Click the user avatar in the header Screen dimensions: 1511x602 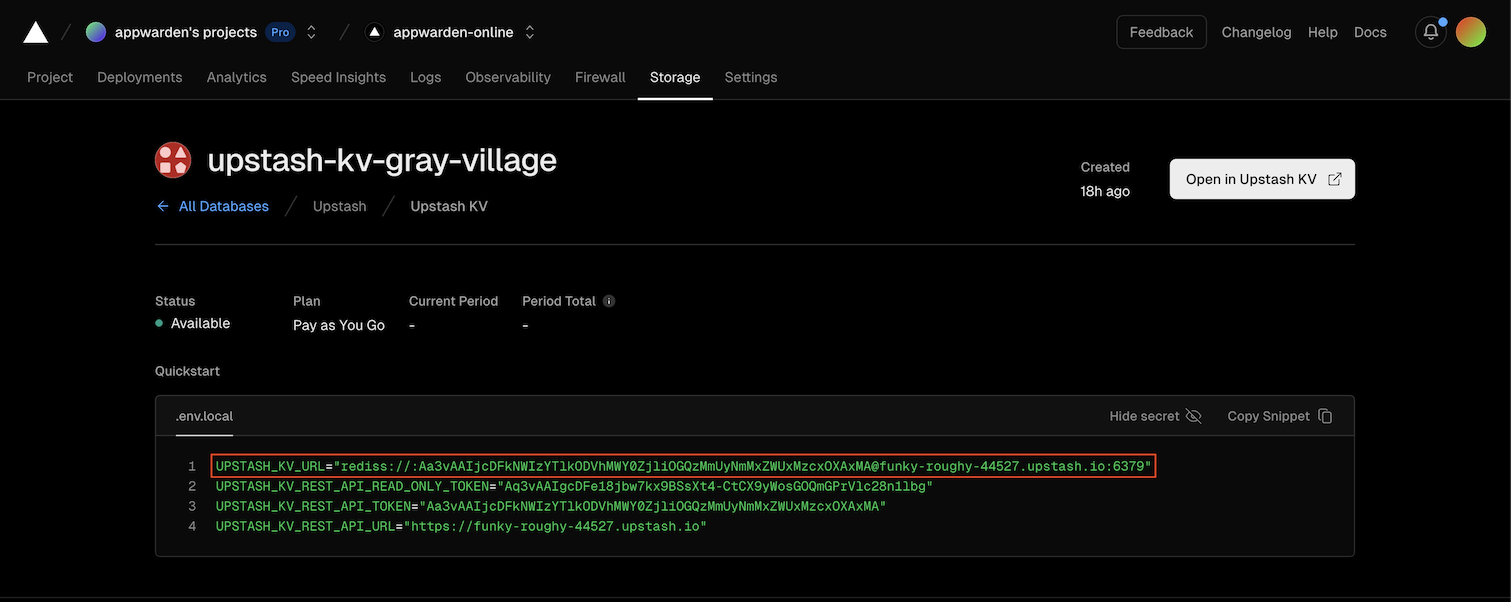(1470, 29)
